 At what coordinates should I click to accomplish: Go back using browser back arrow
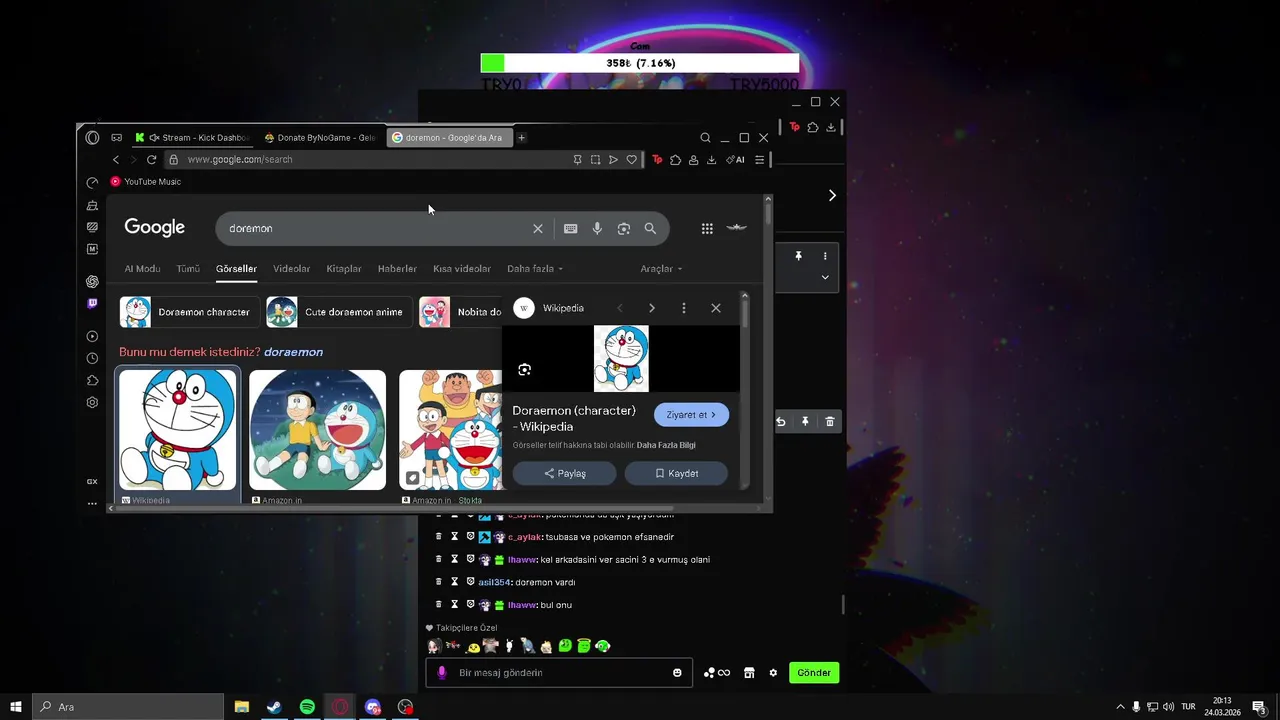tap(116, 160)
